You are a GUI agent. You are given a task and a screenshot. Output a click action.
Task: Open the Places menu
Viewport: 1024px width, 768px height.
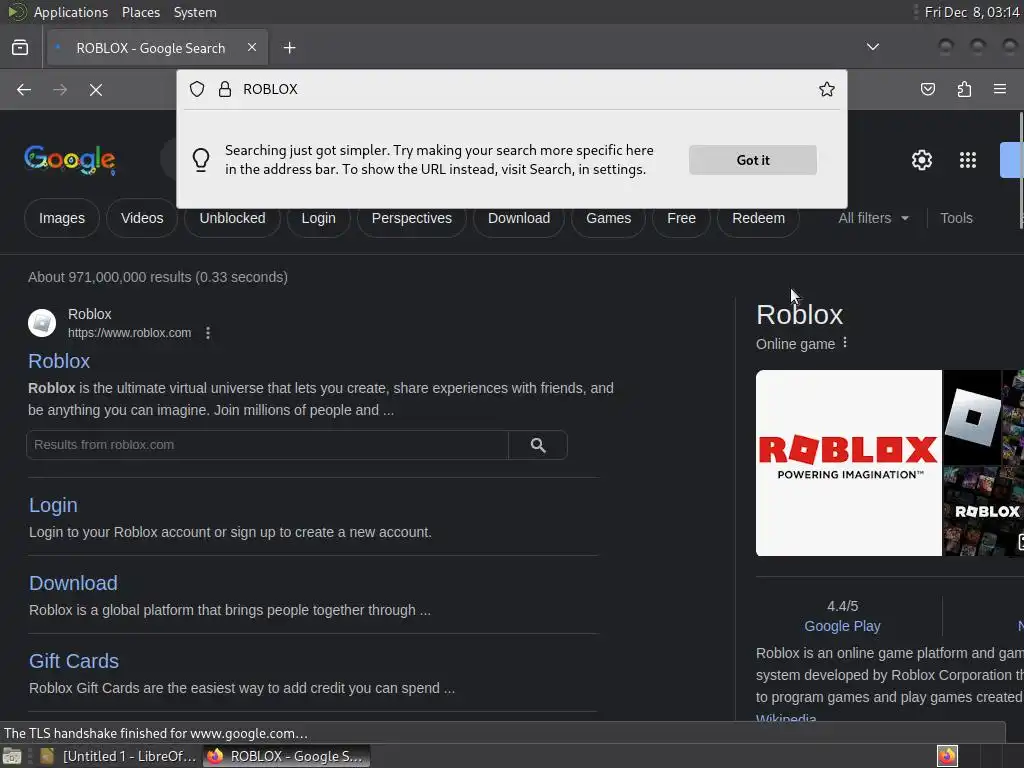[141, 12]
